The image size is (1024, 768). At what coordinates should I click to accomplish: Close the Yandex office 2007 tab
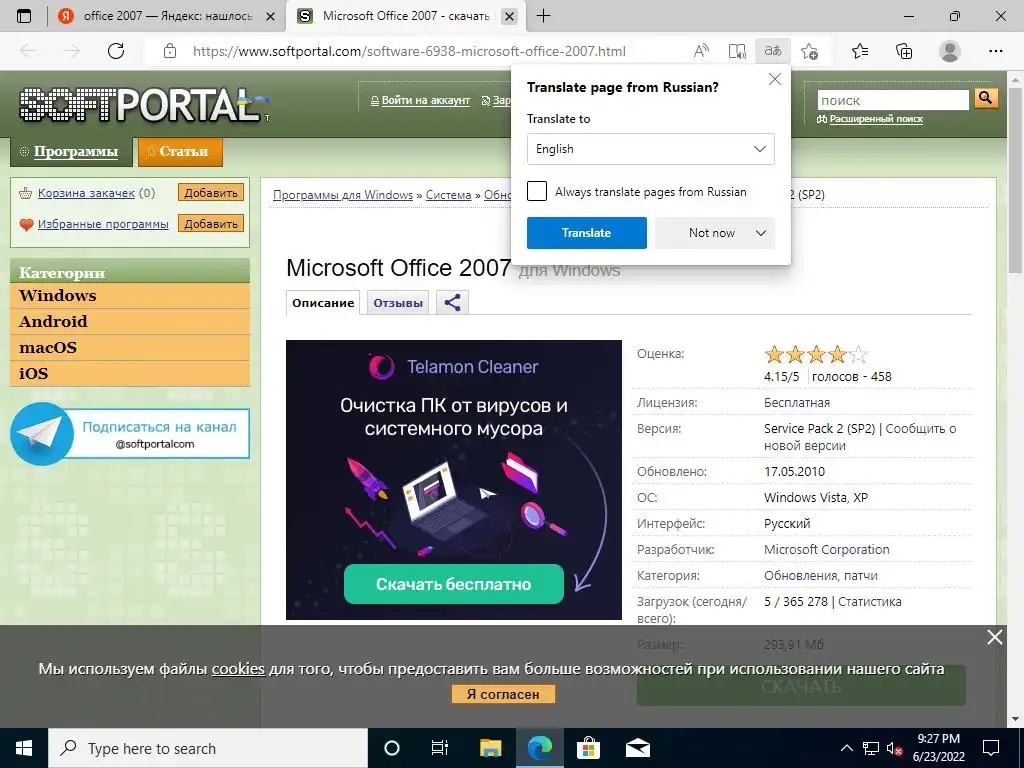click(x=270, y=17)
